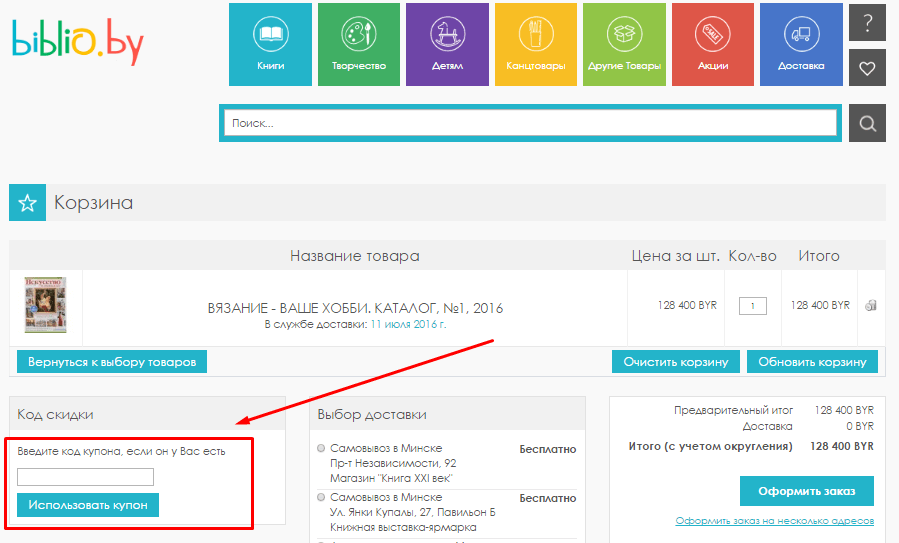Click the coupon code input field
The width and height of the screenshot is (899, 543).
(85, 477)
